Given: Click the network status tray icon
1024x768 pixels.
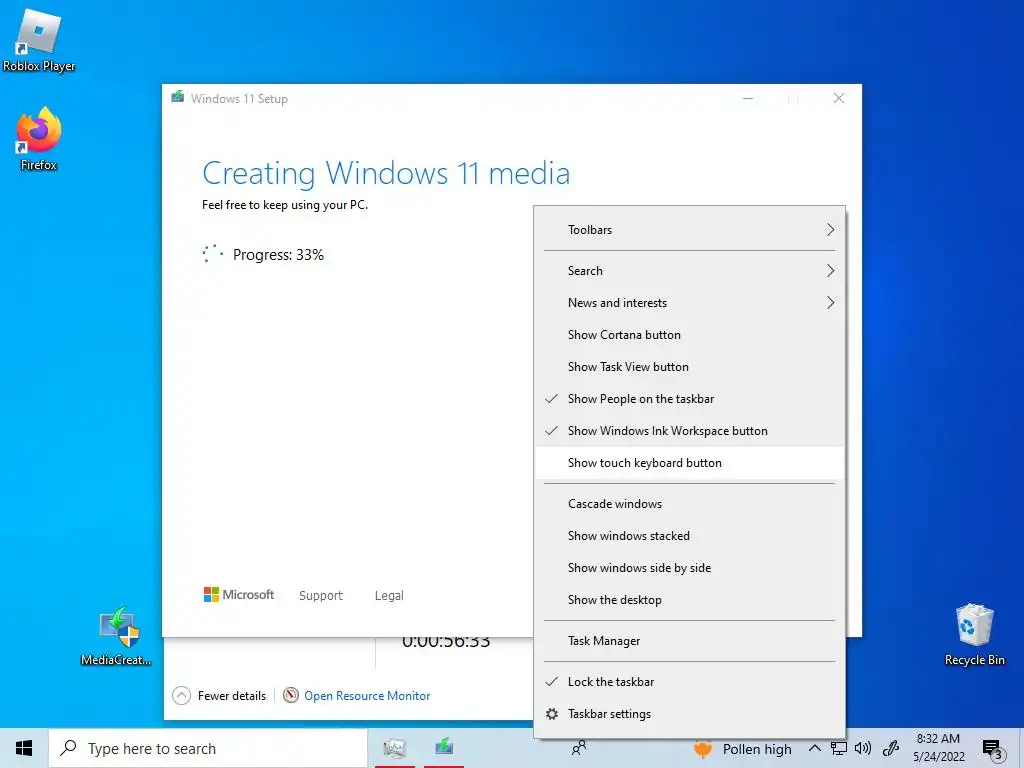Looking at the screenshot, I should pos(839,748).
